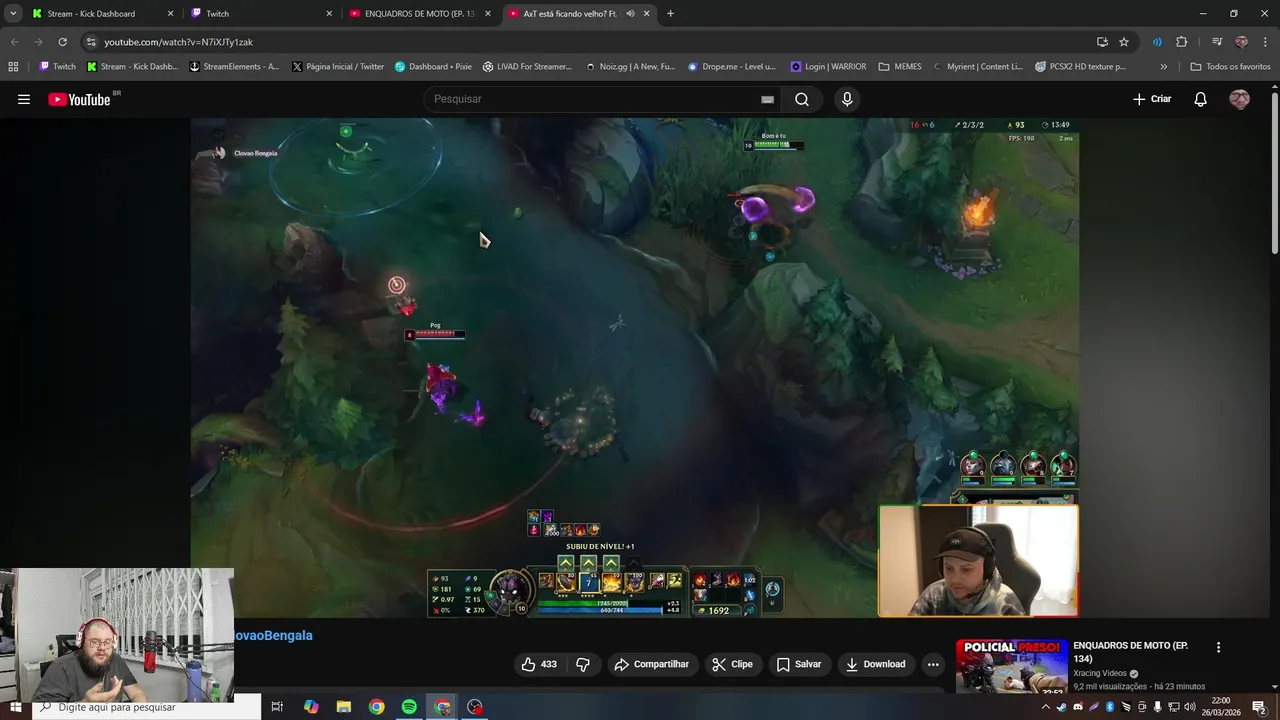Open volume control in system tray

pos(1190,707)
